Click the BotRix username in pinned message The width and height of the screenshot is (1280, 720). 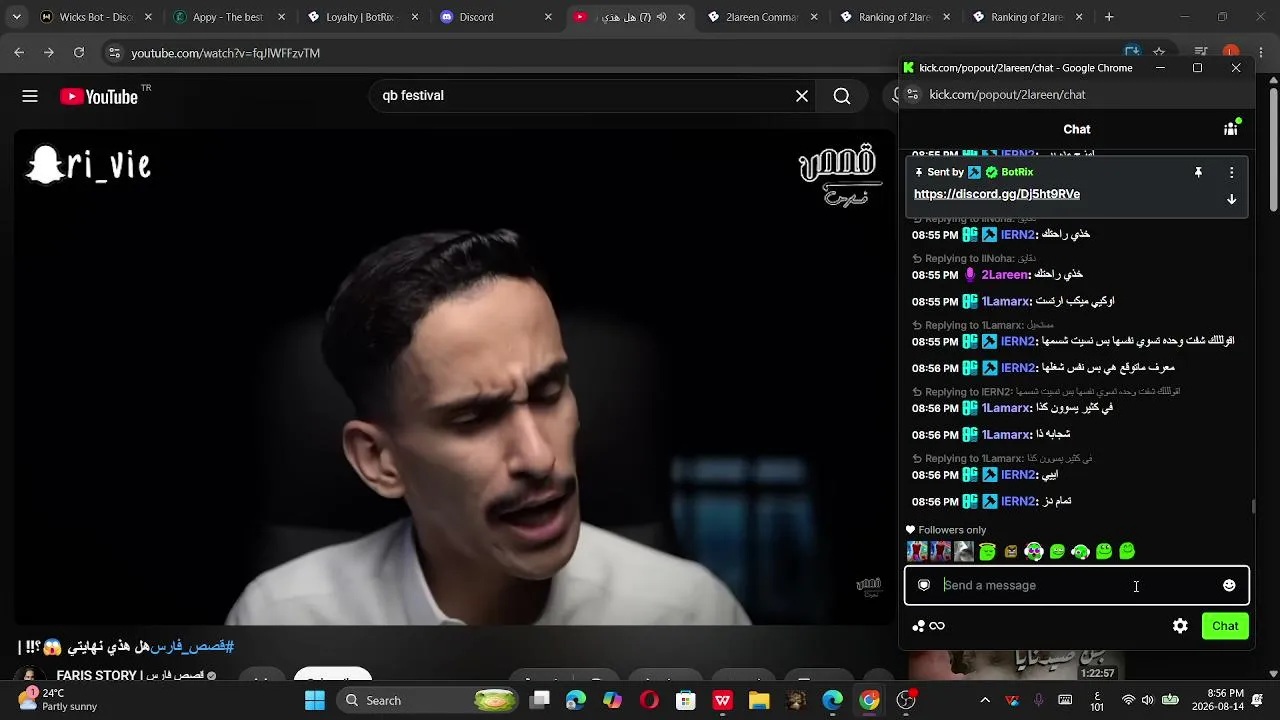pos(1017,172)
